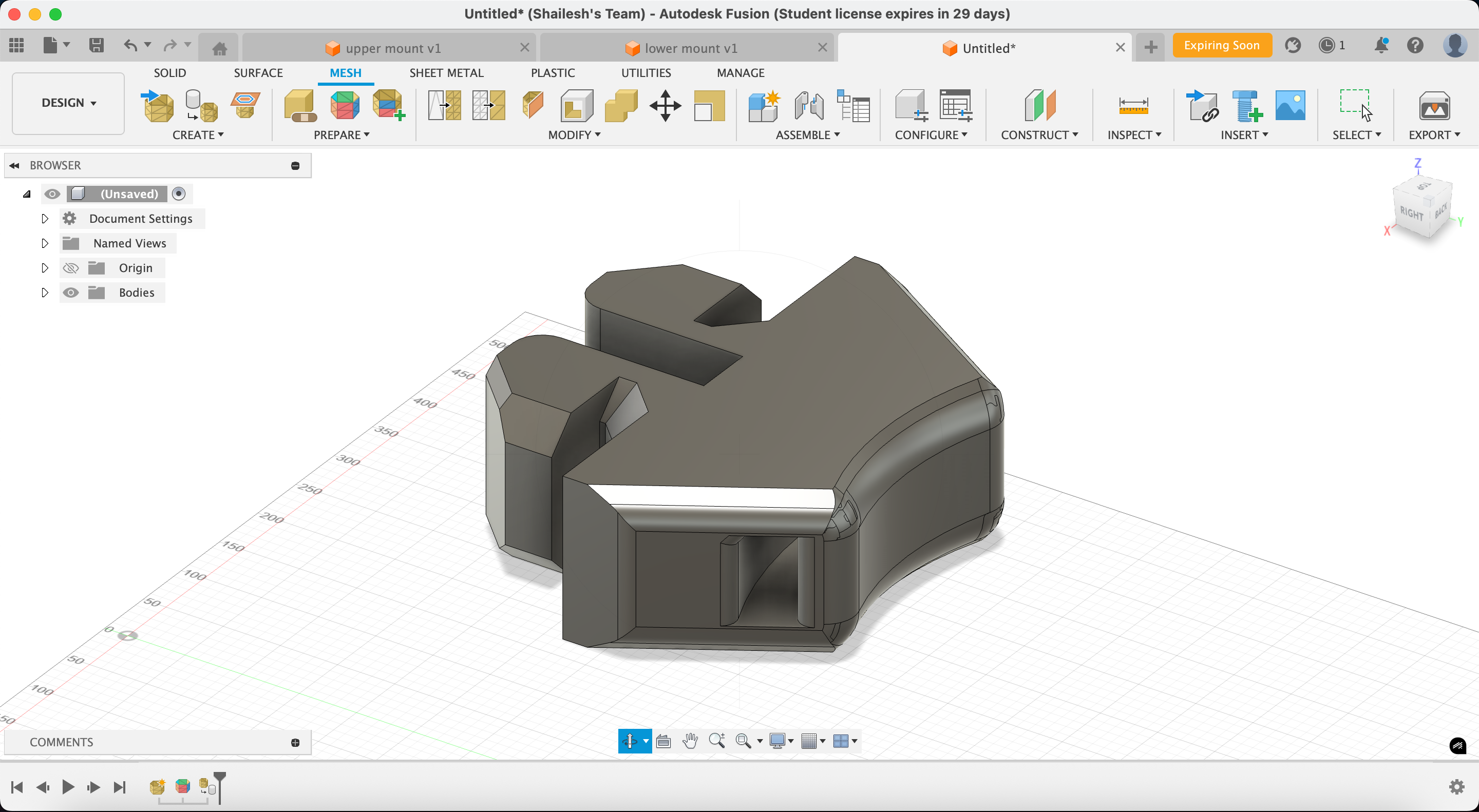Open the DESIGN workspace dropdown
Image resolution: width=1479 pixels, height=812 pixels.
(x=68, y=103)
